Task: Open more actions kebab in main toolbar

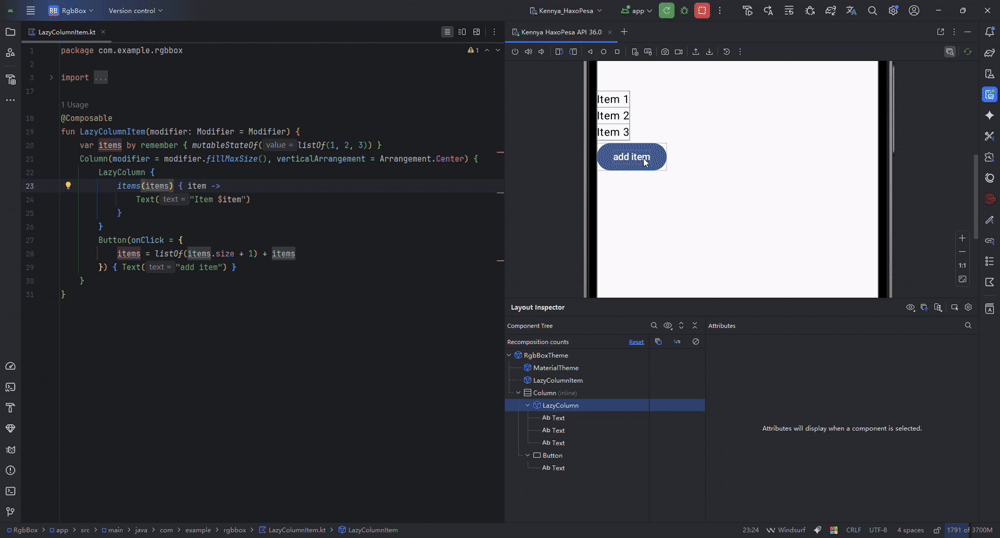Action: (x=720, y=11)
